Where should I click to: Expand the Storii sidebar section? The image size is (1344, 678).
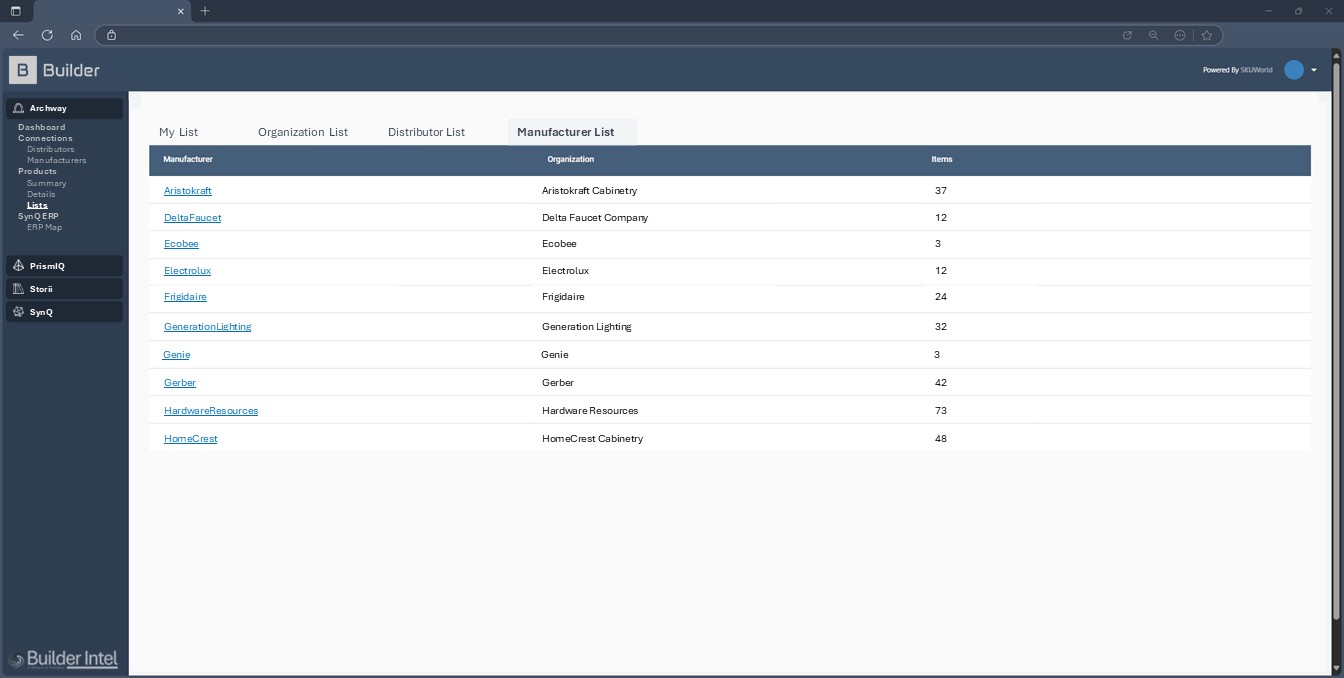pos(64,289)
